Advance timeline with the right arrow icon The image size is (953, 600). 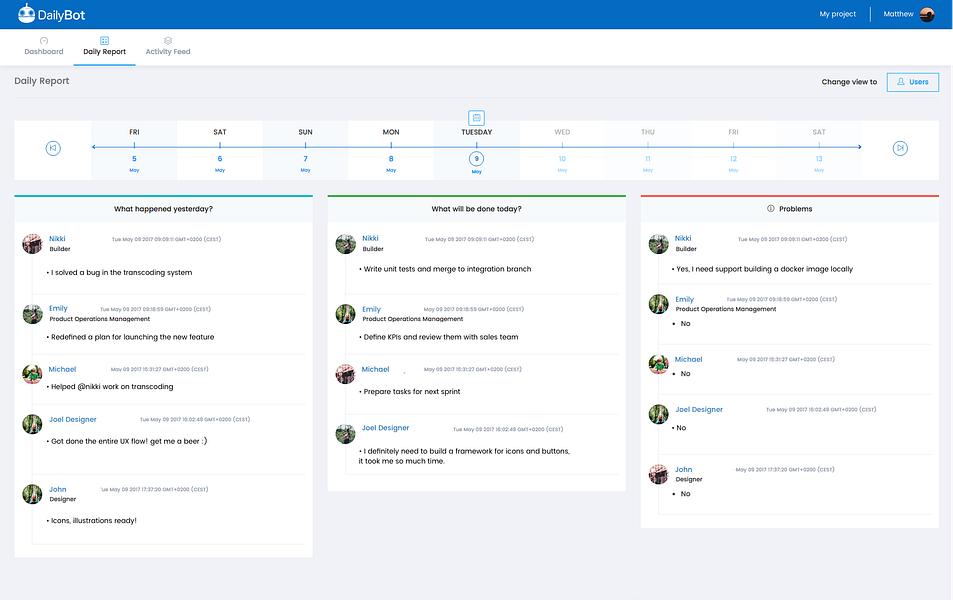click(900, 148)
